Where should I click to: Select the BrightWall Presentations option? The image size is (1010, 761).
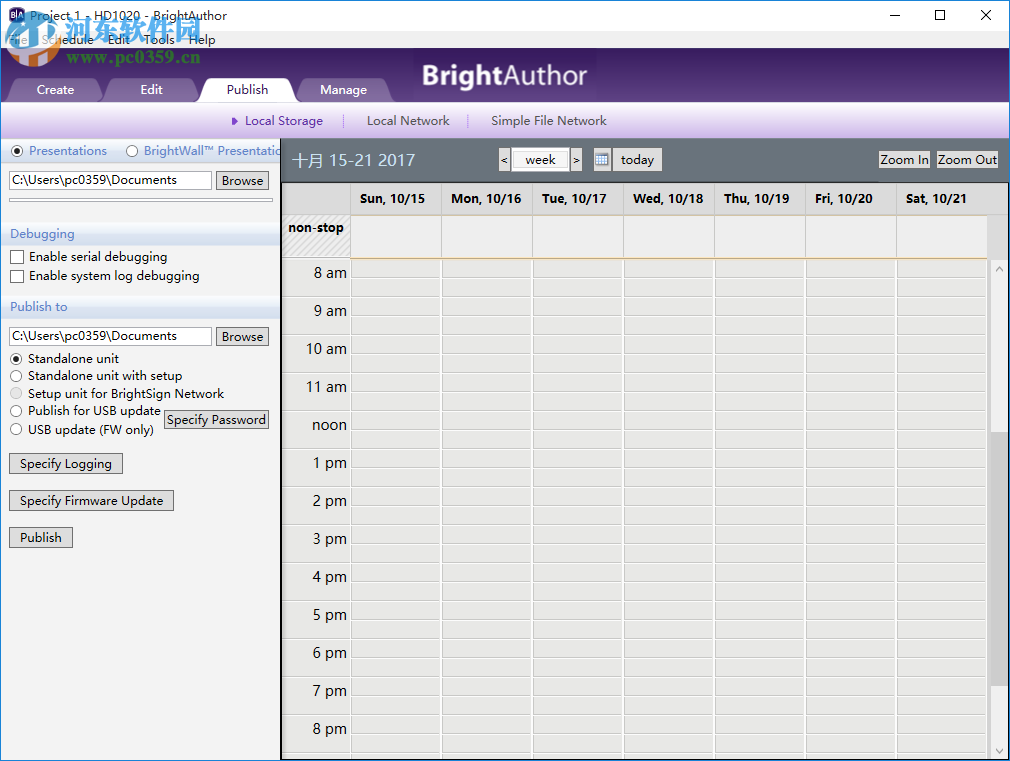[x=131, y=150]
